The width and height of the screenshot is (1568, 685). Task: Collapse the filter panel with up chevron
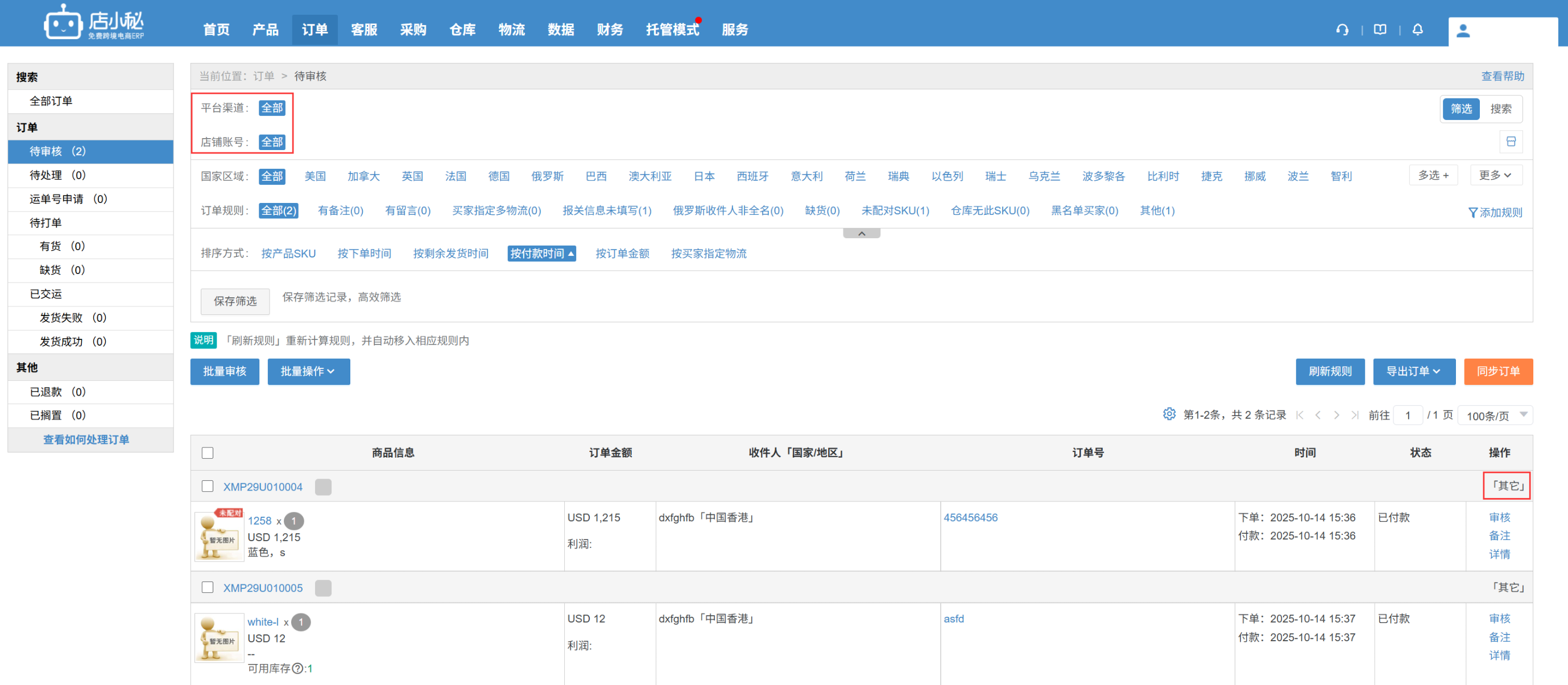coord(861,234)
